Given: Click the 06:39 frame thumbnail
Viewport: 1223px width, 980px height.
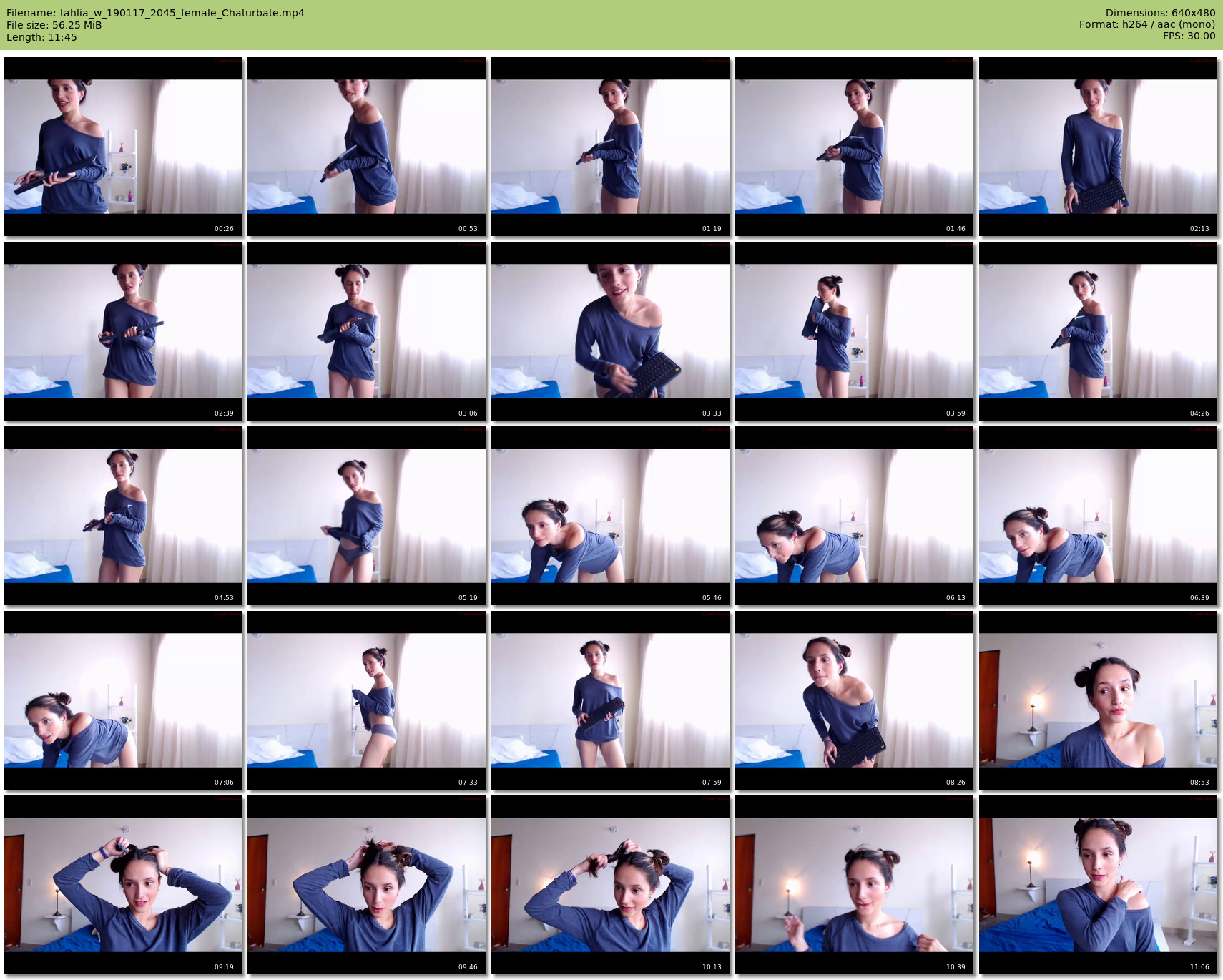Looking at the screenshot, I should pos(1099,516).
